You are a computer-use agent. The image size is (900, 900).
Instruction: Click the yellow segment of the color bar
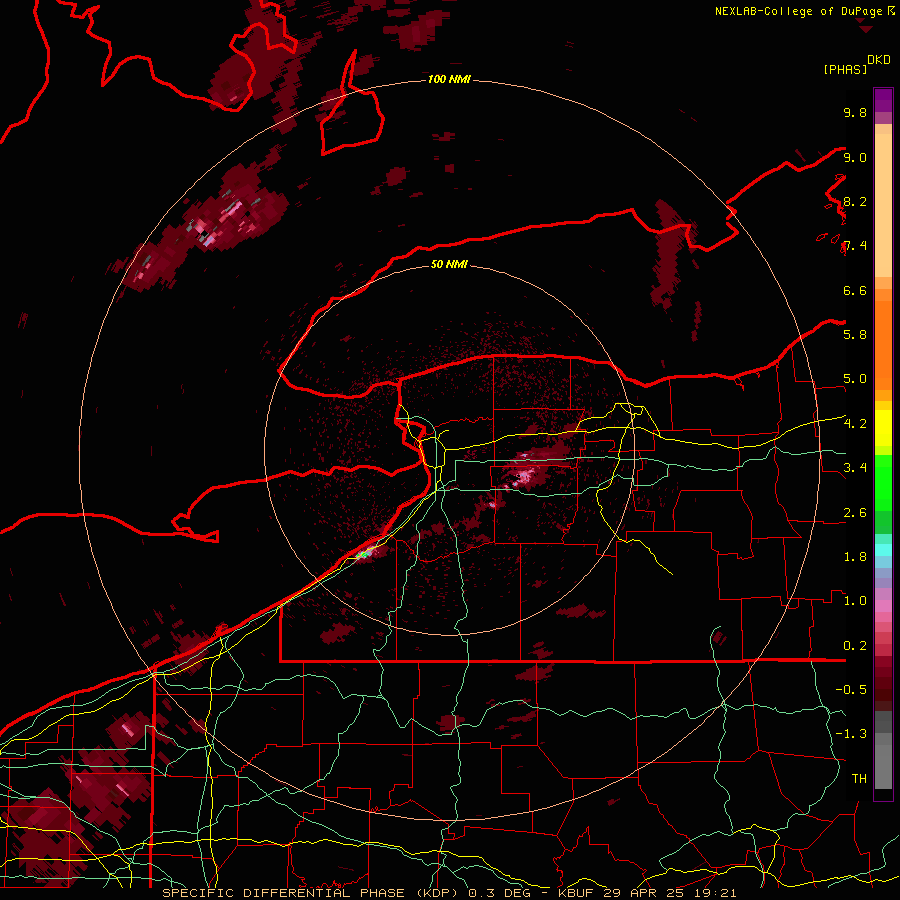(883, 428)
